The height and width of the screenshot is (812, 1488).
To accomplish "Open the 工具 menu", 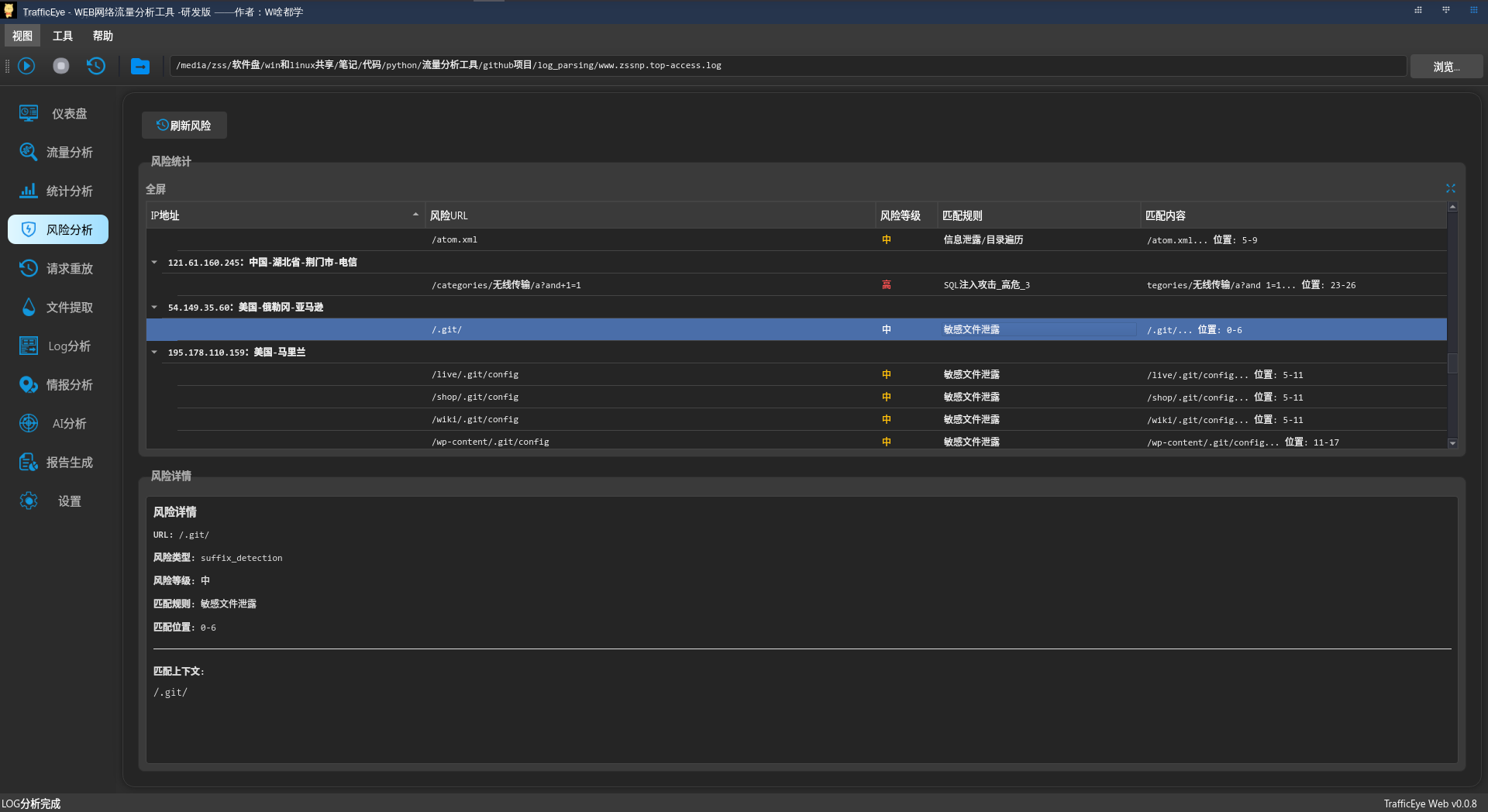I will (x=63, y=36).
